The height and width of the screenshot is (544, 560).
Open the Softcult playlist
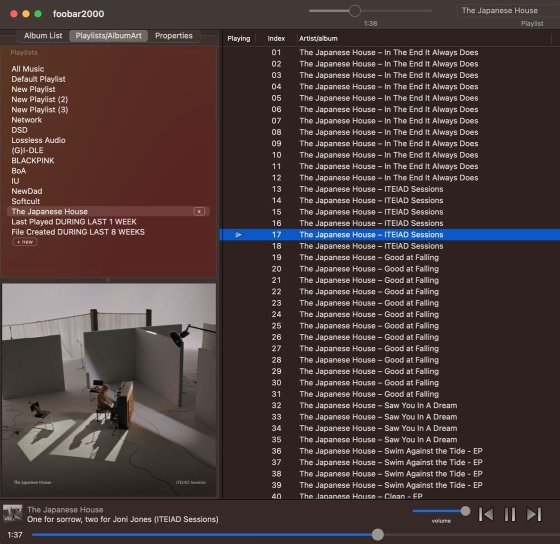pos(25,201)
